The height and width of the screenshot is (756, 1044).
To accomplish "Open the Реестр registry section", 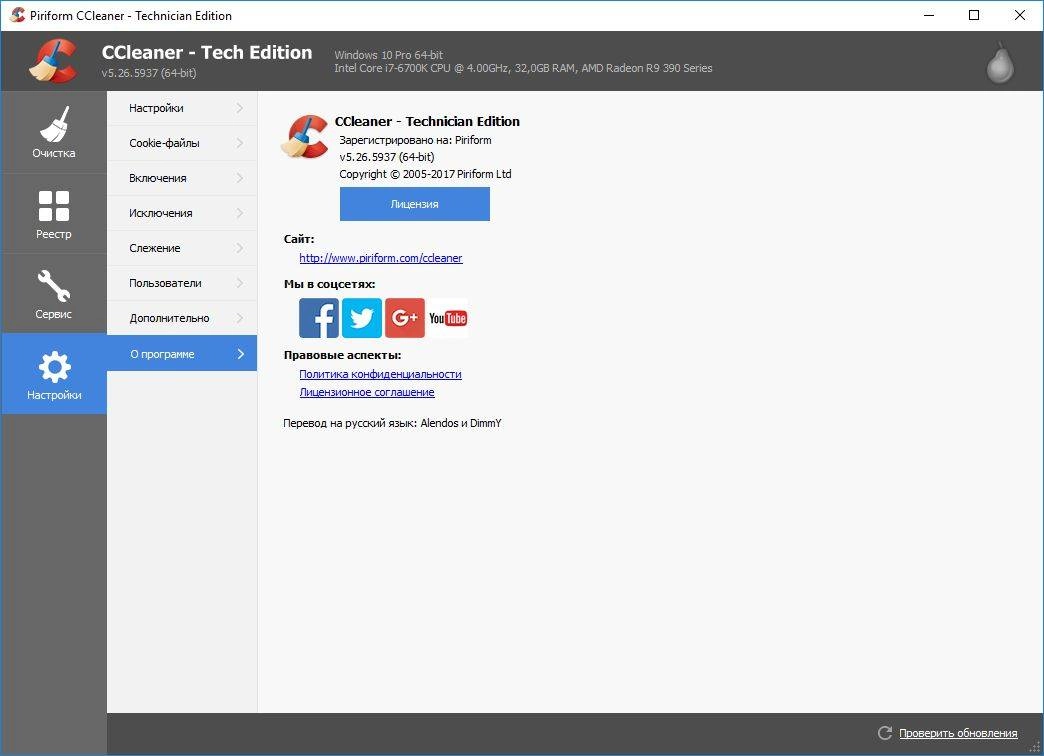I will (x=54, y=214).
